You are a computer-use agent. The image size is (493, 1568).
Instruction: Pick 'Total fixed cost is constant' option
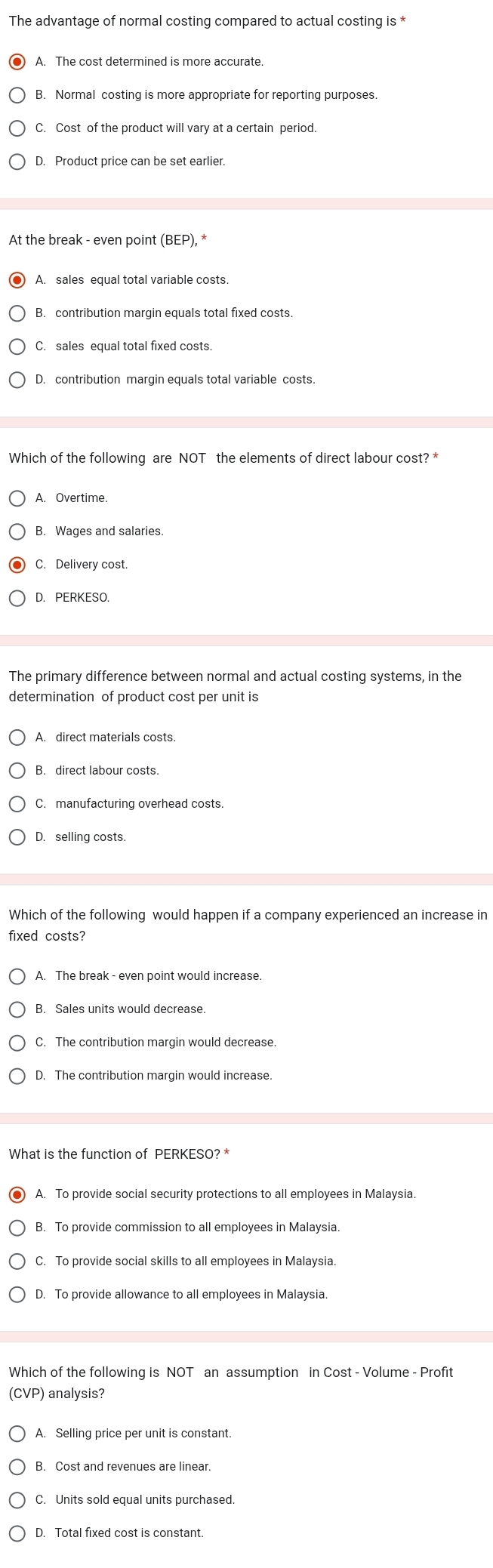[x=17, y=1533]
